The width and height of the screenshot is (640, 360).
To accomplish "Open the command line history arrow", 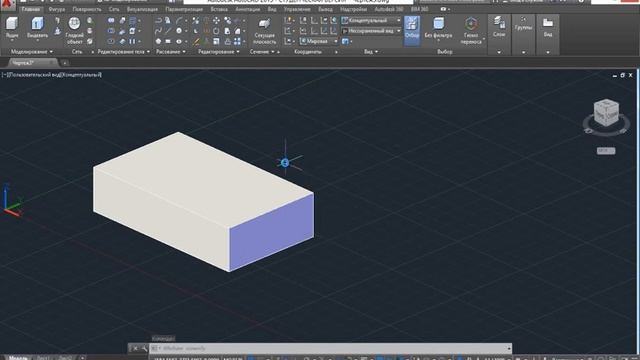I will coord(509,348).
